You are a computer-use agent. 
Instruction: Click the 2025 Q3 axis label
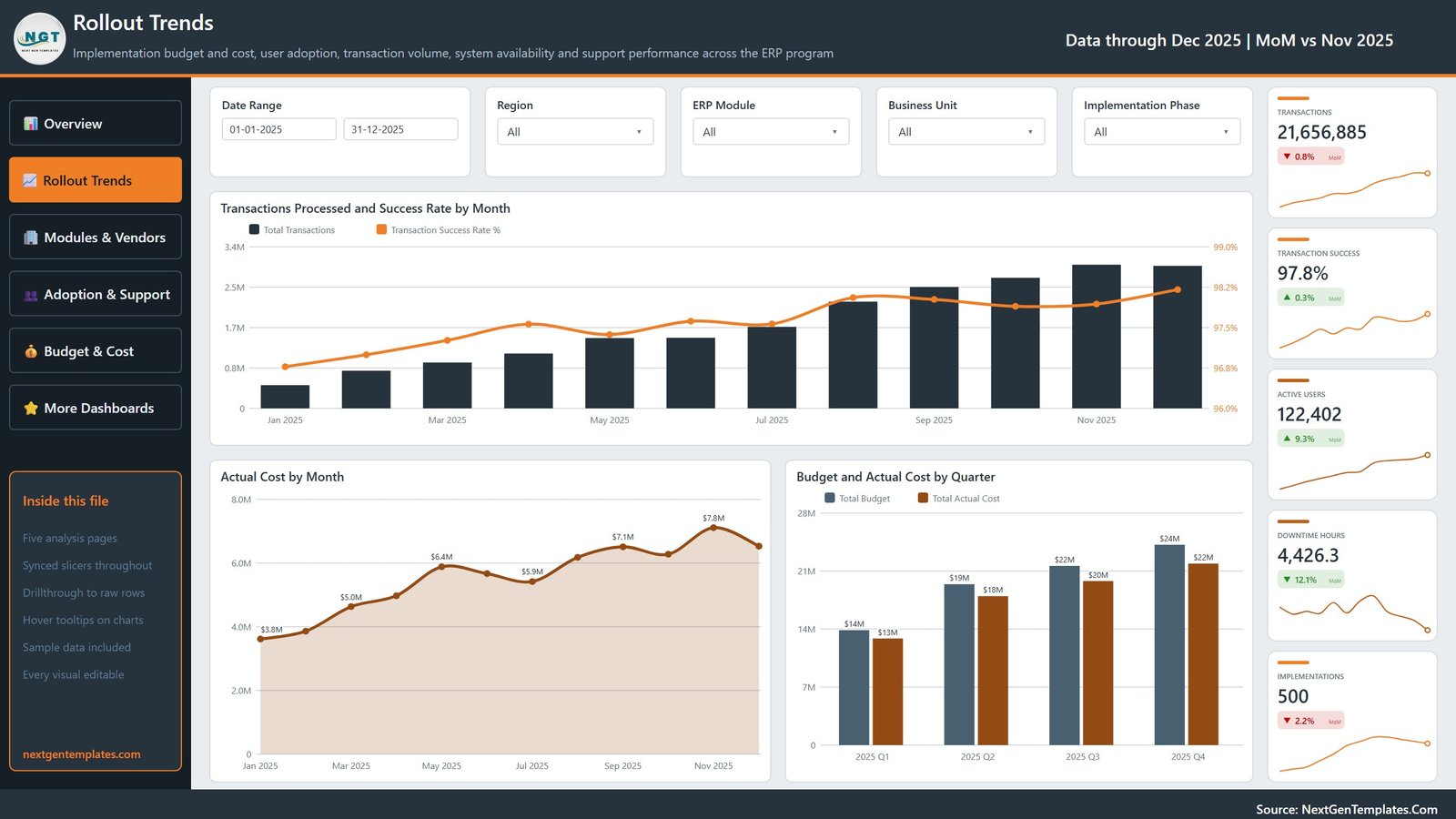coord(1083,757)
